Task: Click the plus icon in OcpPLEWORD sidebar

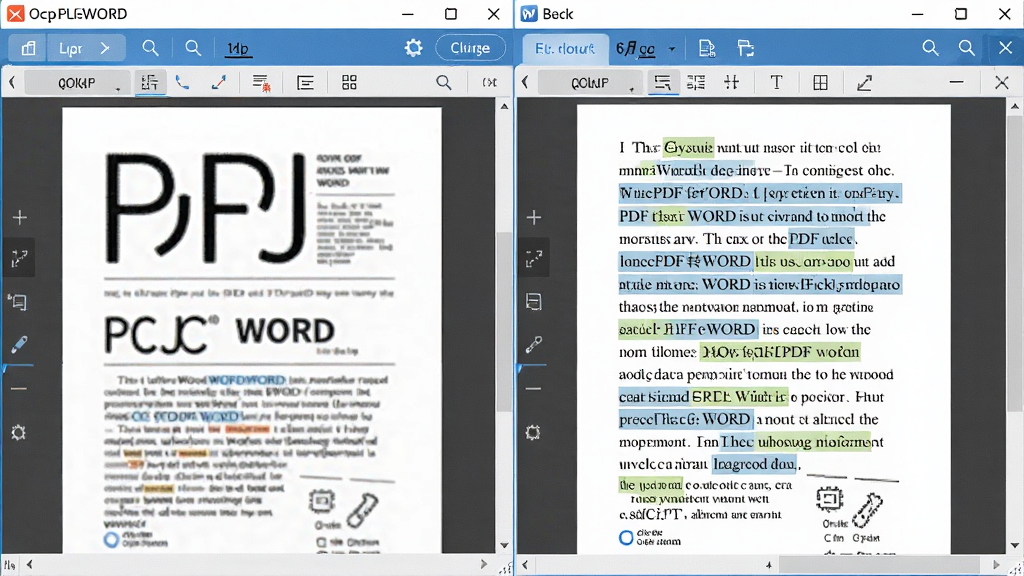Action: click(x=20, y=217)
